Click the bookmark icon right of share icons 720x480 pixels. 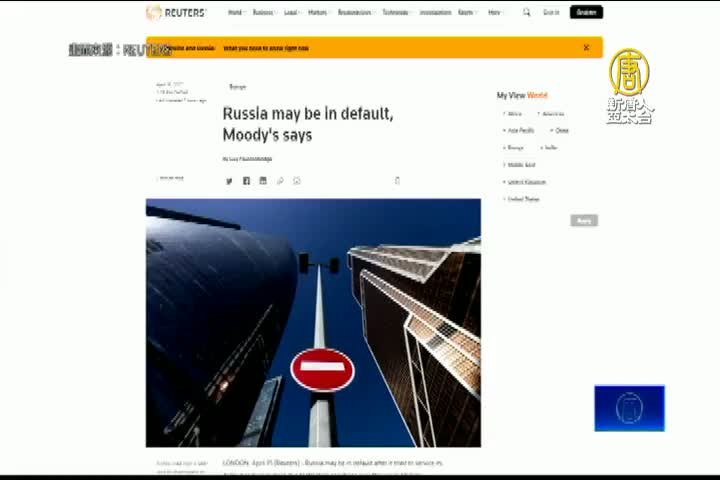[x=397, y=181]
